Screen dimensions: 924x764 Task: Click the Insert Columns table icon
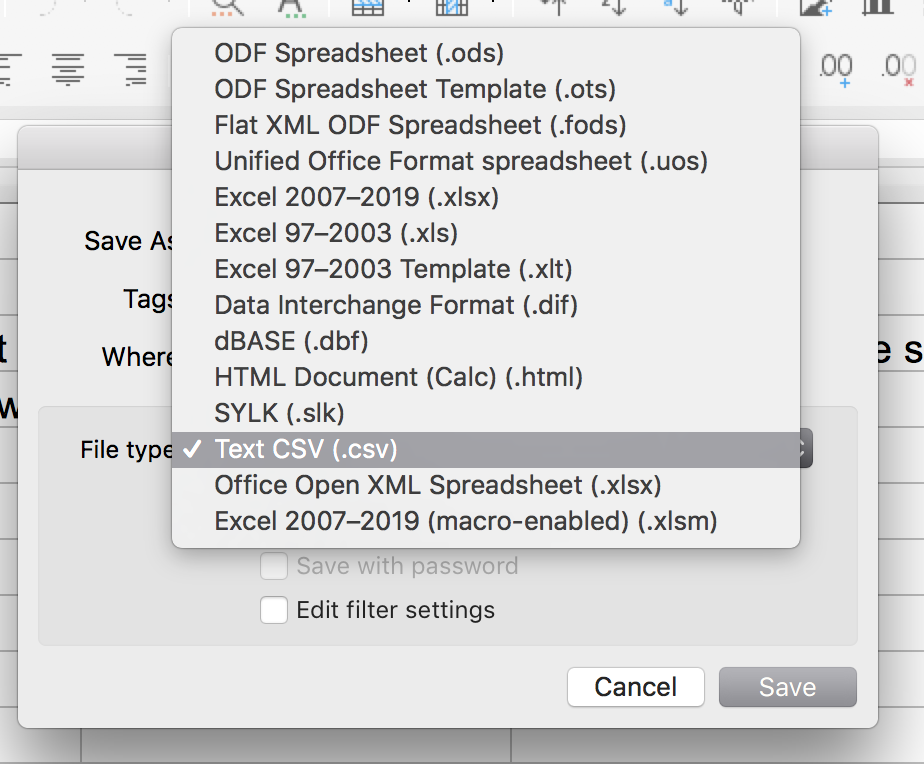pyautogui.click(x=452, y=8)
